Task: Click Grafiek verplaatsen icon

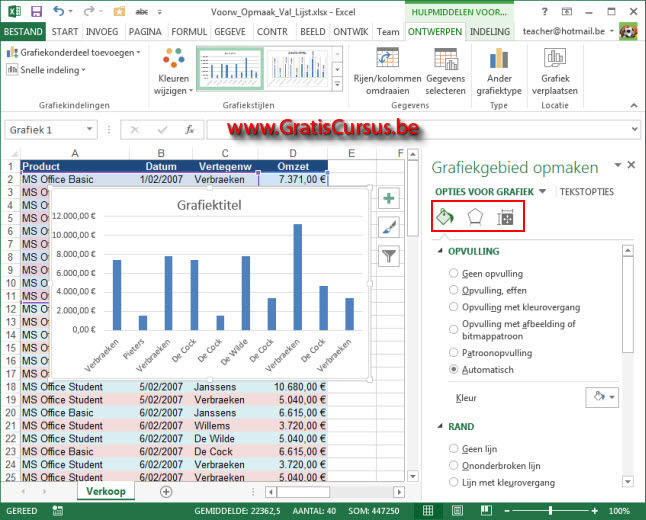Action: [555, 58]
